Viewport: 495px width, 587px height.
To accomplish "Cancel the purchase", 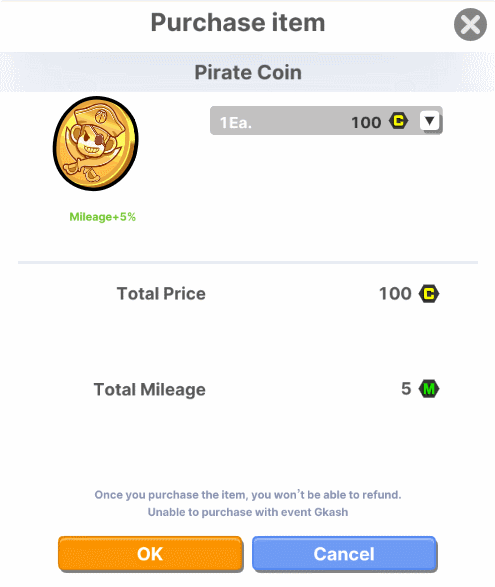I will [x=344, y=554].
